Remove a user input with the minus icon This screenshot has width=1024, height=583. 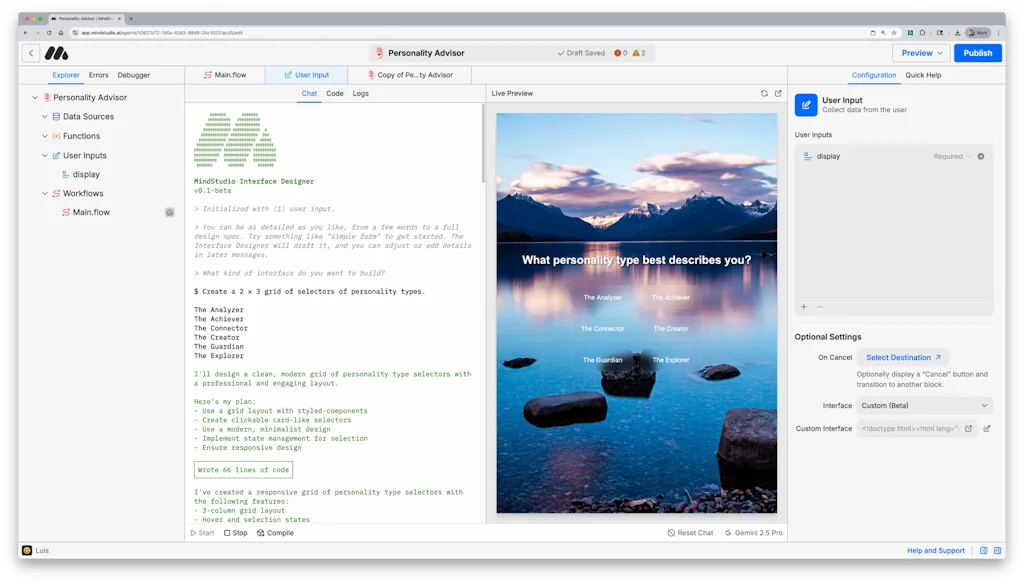click(x=818, y=307)
